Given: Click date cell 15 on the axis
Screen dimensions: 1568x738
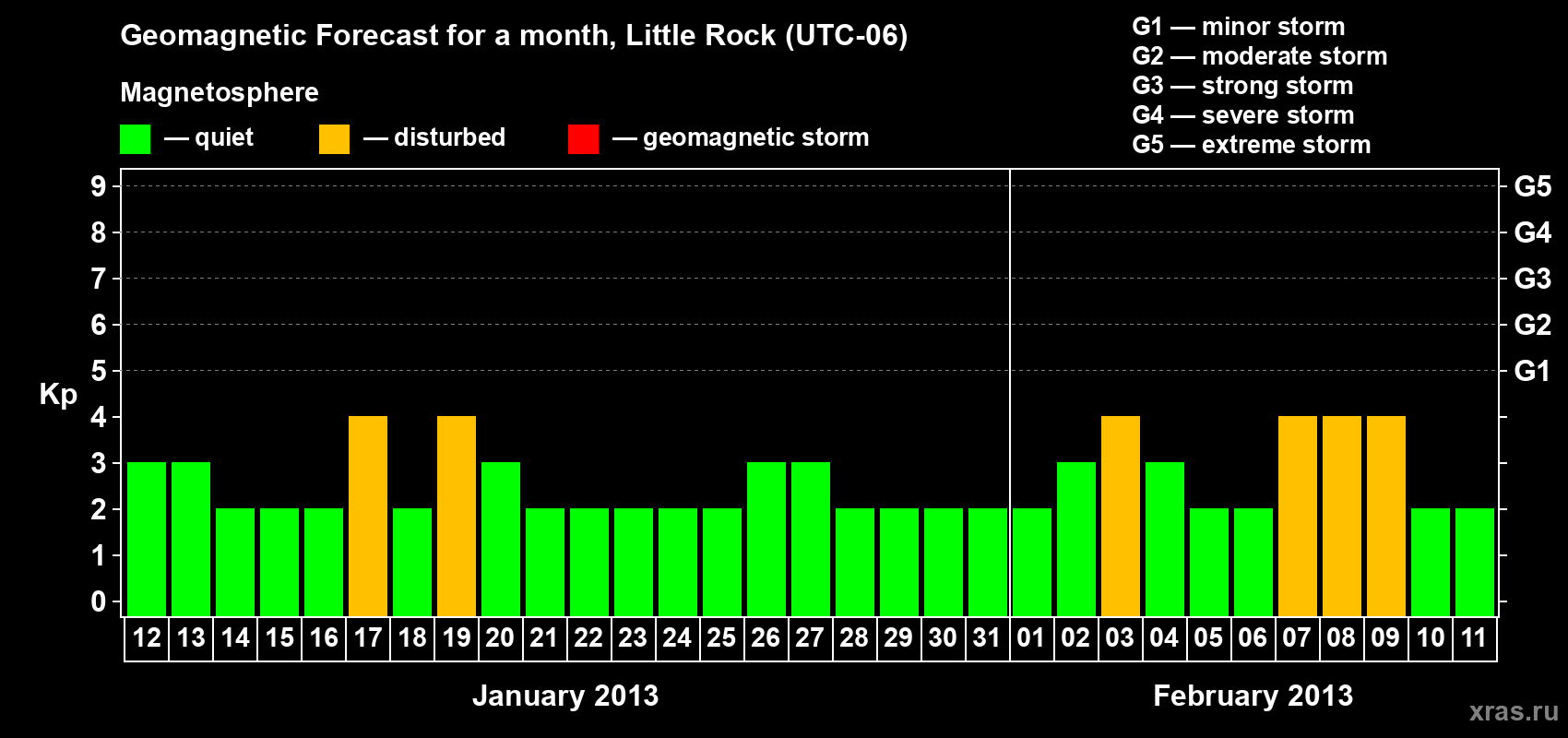Looking at the screenshot, I should [x=279, y=638].
